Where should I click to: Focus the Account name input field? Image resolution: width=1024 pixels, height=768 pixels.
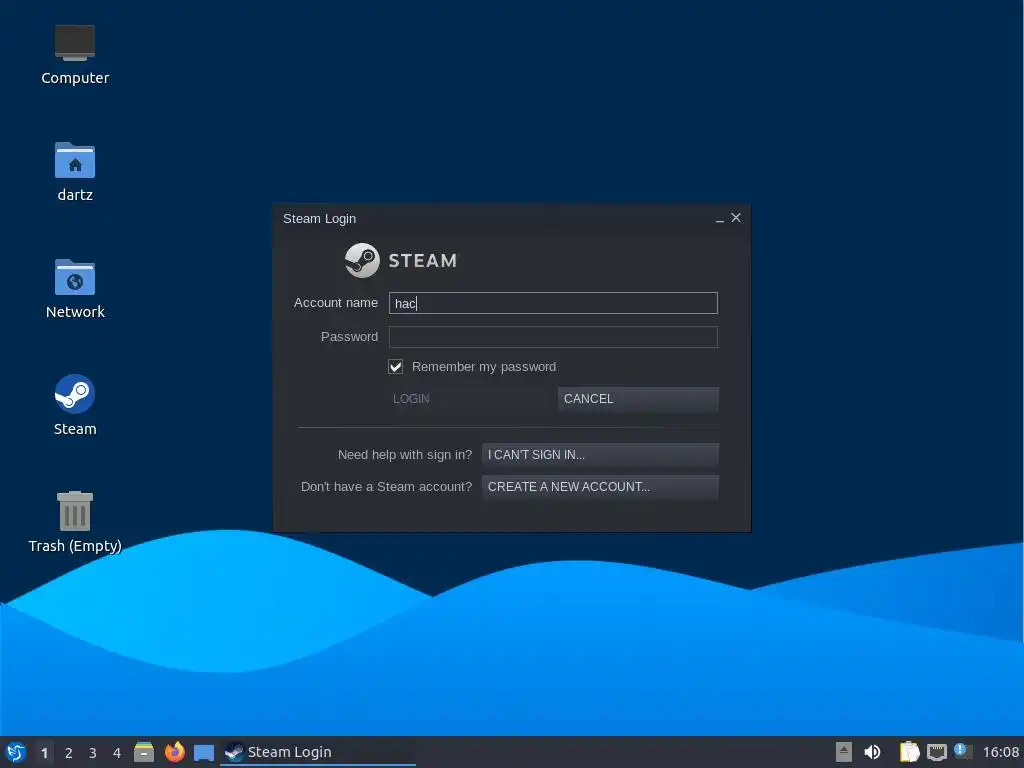[553, 303]
